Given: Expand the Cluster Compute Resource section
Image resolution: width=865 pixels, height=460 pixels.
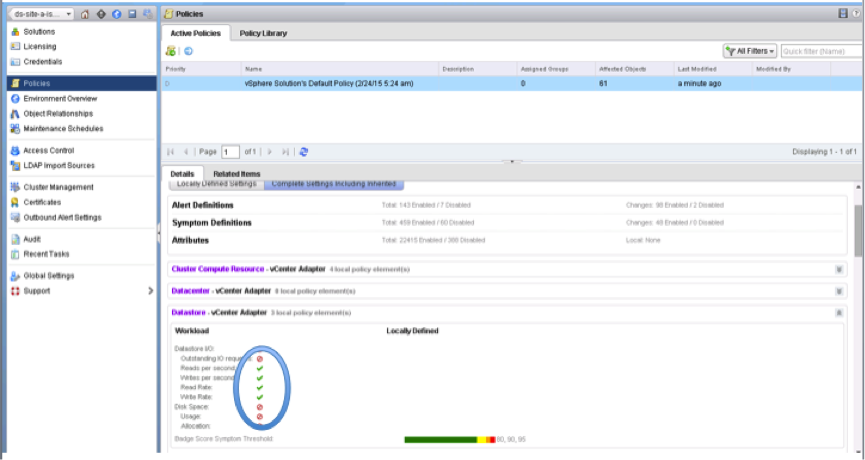Looking at the screenshot, I should coord(839,269).
